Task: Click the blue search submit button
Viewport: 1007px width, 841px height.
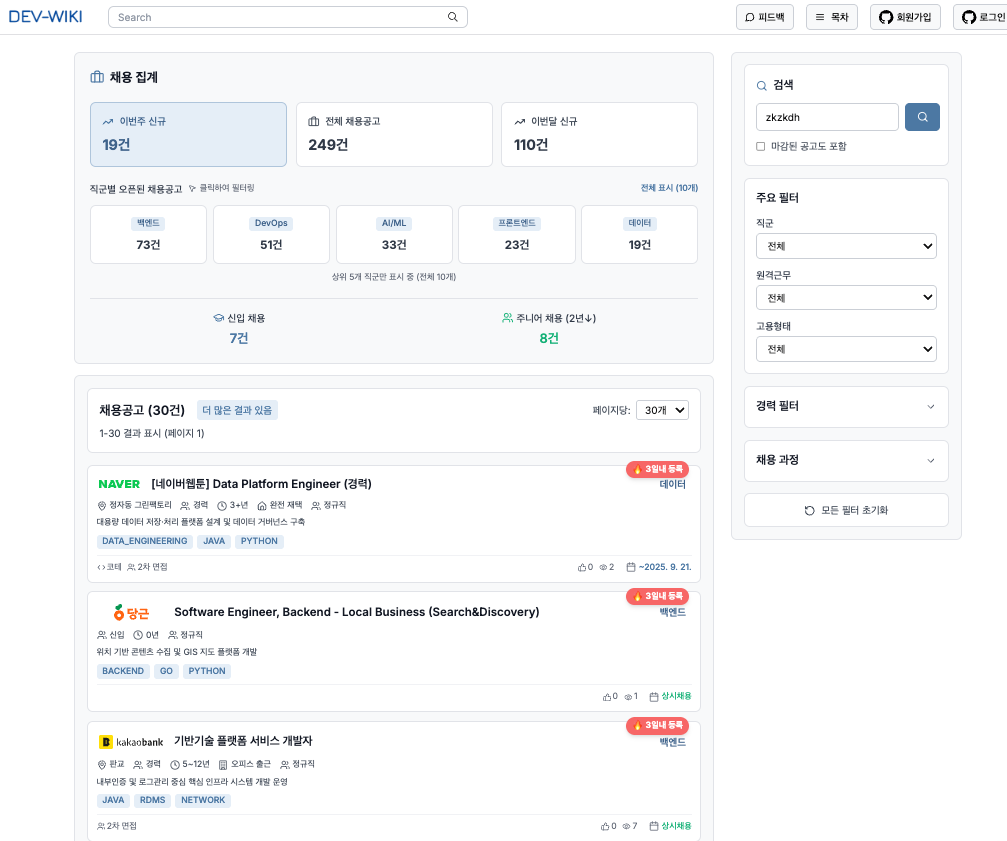Action: (x=922, y=117)
